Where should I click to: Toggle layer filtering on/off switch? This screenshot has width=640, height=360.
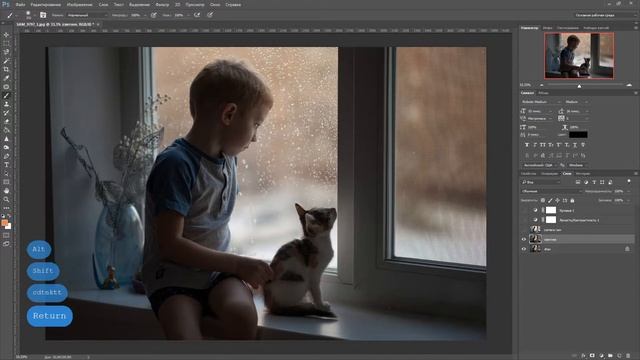click(x=629, y=181)
